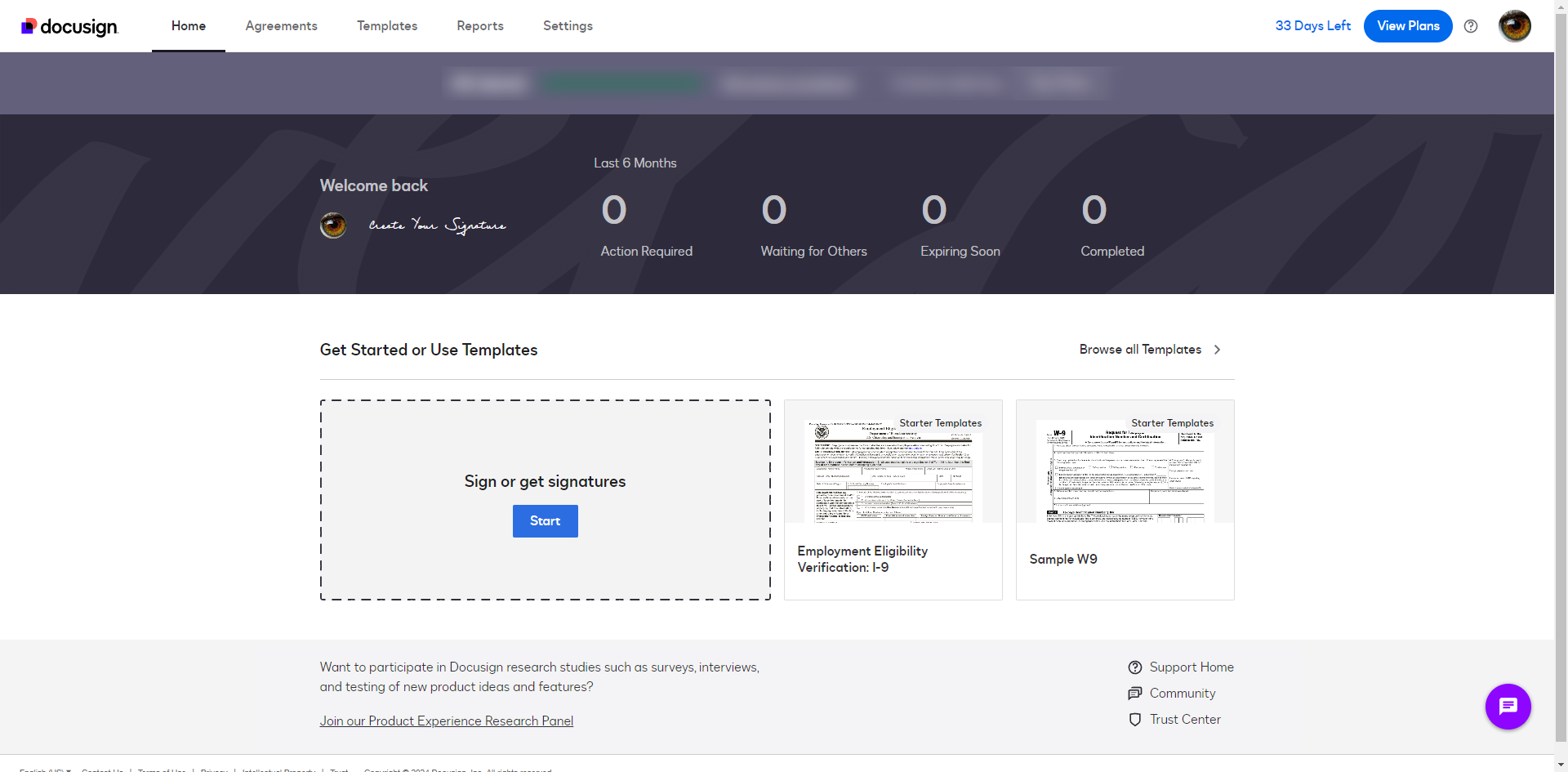
Task: Open Employment Eligibility Verification I-9 template
Action: (893, 500)
